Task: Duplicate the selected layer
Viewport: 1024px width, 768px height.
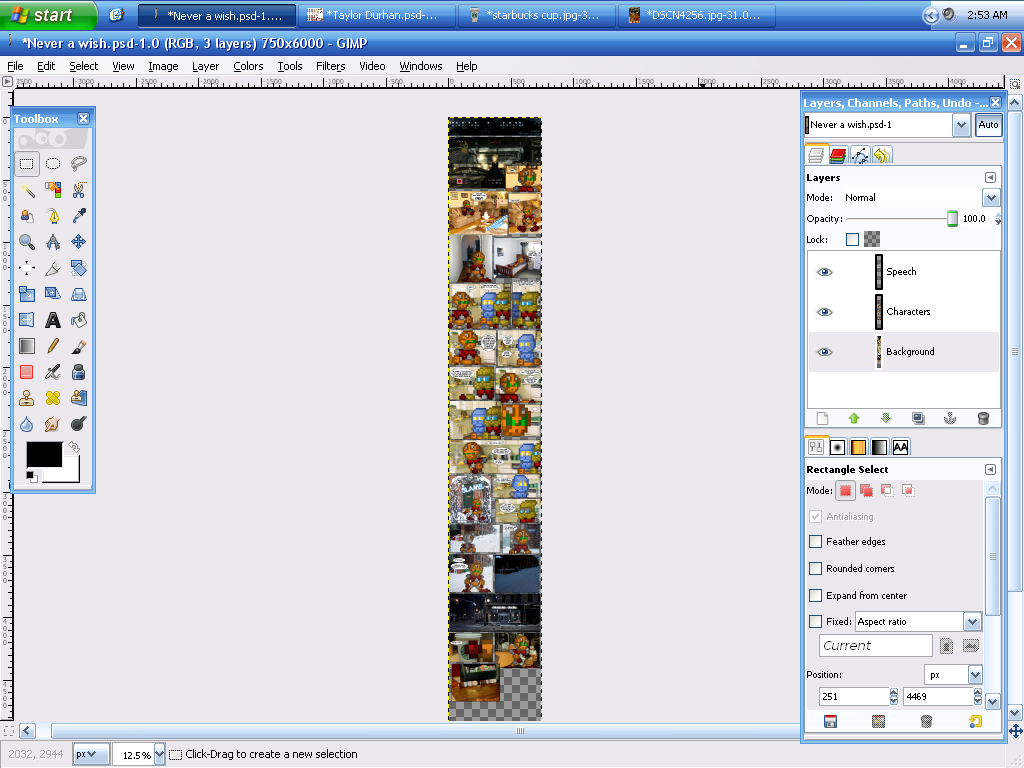Action: tap(918, 419)
